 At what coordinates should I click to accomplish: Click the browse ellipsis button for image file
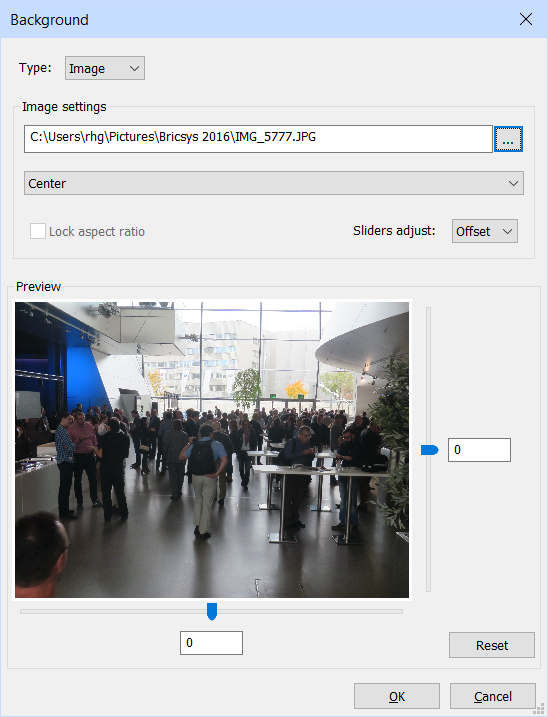click(508, 139)
